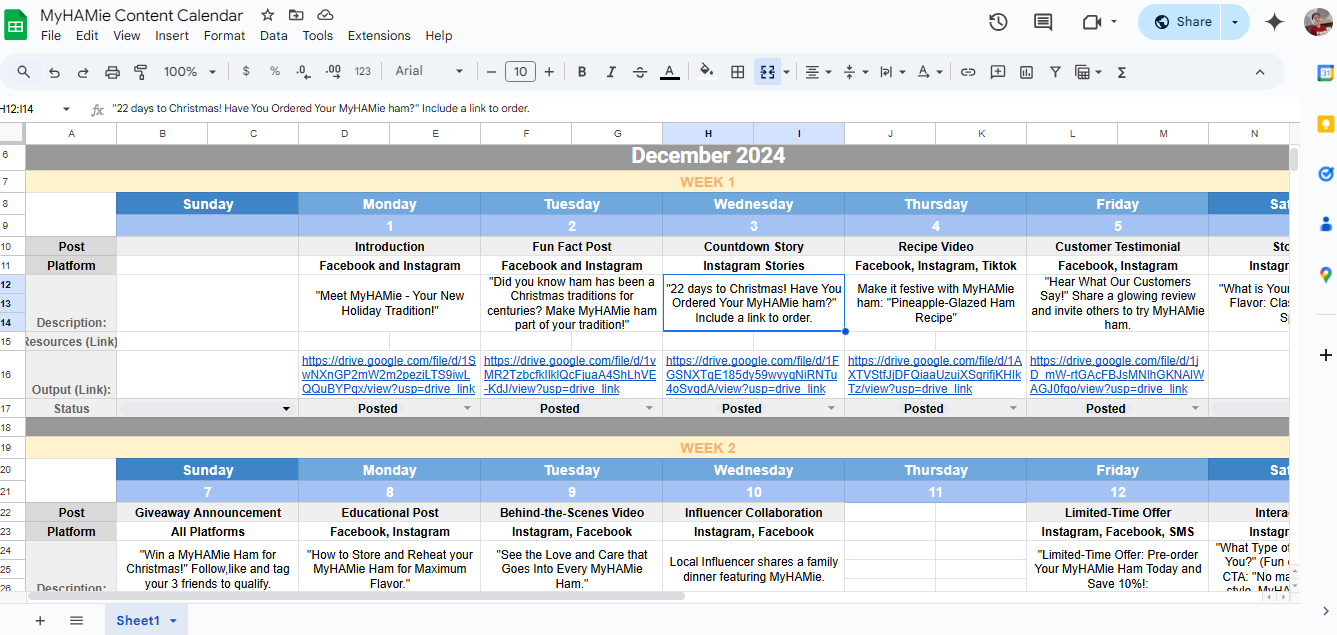Open the fill color bucket picker
Viewport: 1337px width, 635px height.
pyautogui.click(x=707, y=72)
